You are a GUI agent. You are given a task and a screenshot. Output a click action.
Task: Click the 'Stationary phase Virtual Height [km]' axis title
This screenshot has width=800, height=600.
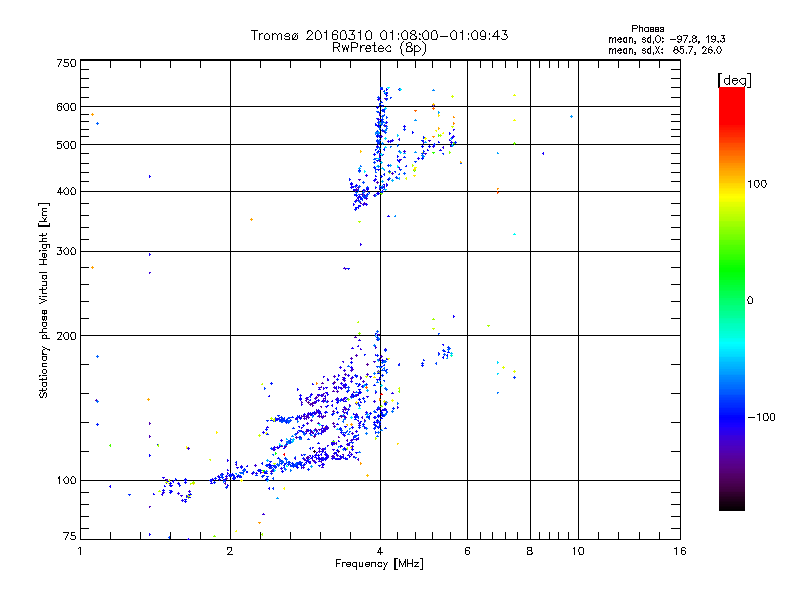point(44,301)
